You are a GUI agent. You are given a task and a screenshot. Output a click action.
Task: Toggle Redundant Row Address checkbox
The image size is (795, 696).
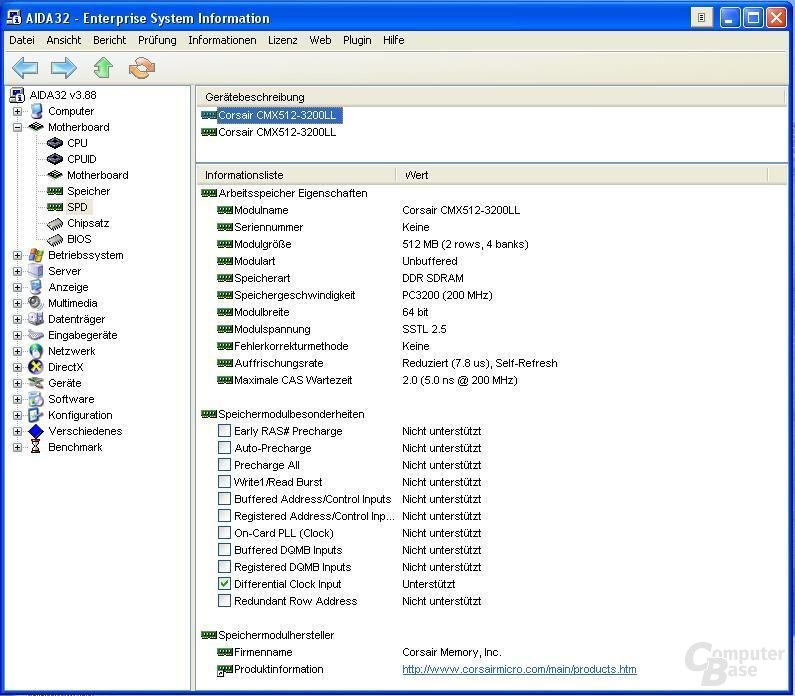224,601
